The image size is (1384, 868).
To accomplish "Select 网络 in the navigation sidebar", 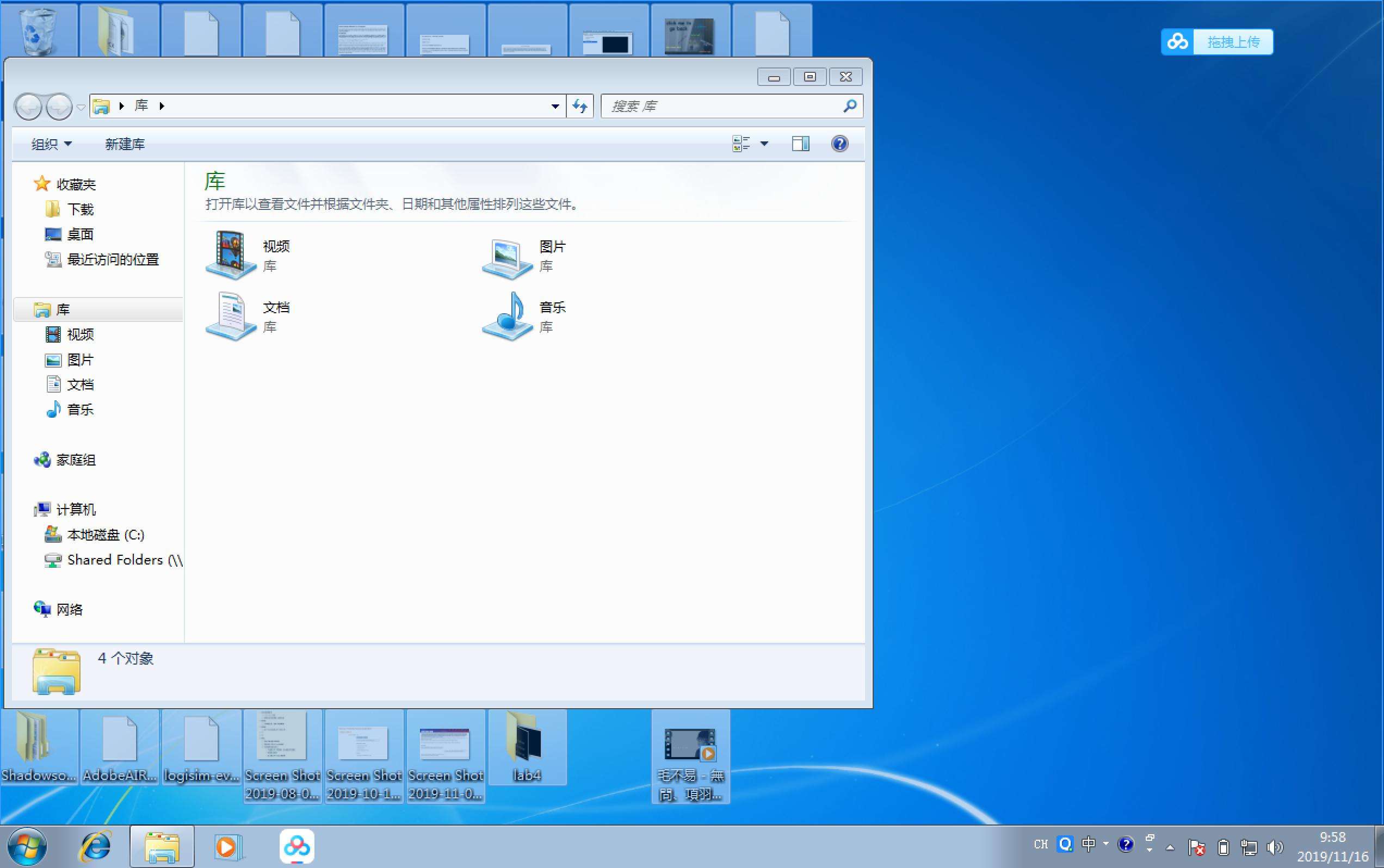I will [59, 609].
